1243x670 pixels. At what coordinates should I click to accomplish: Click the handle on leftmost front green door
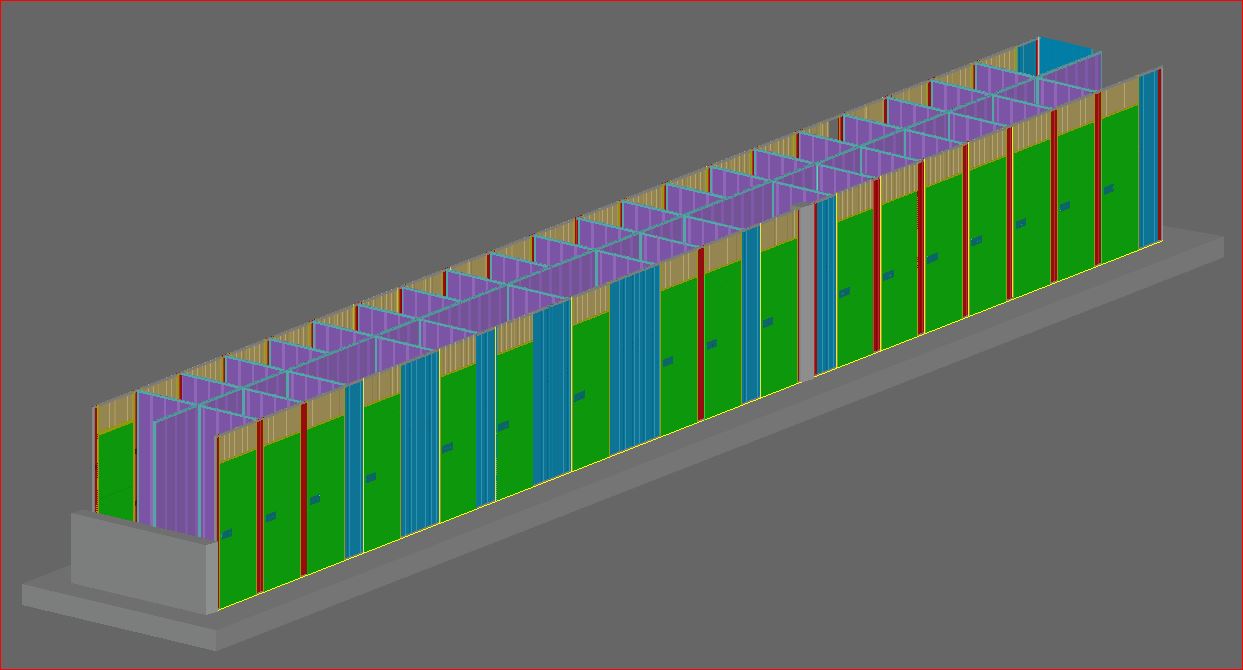(x=226, y=534)
